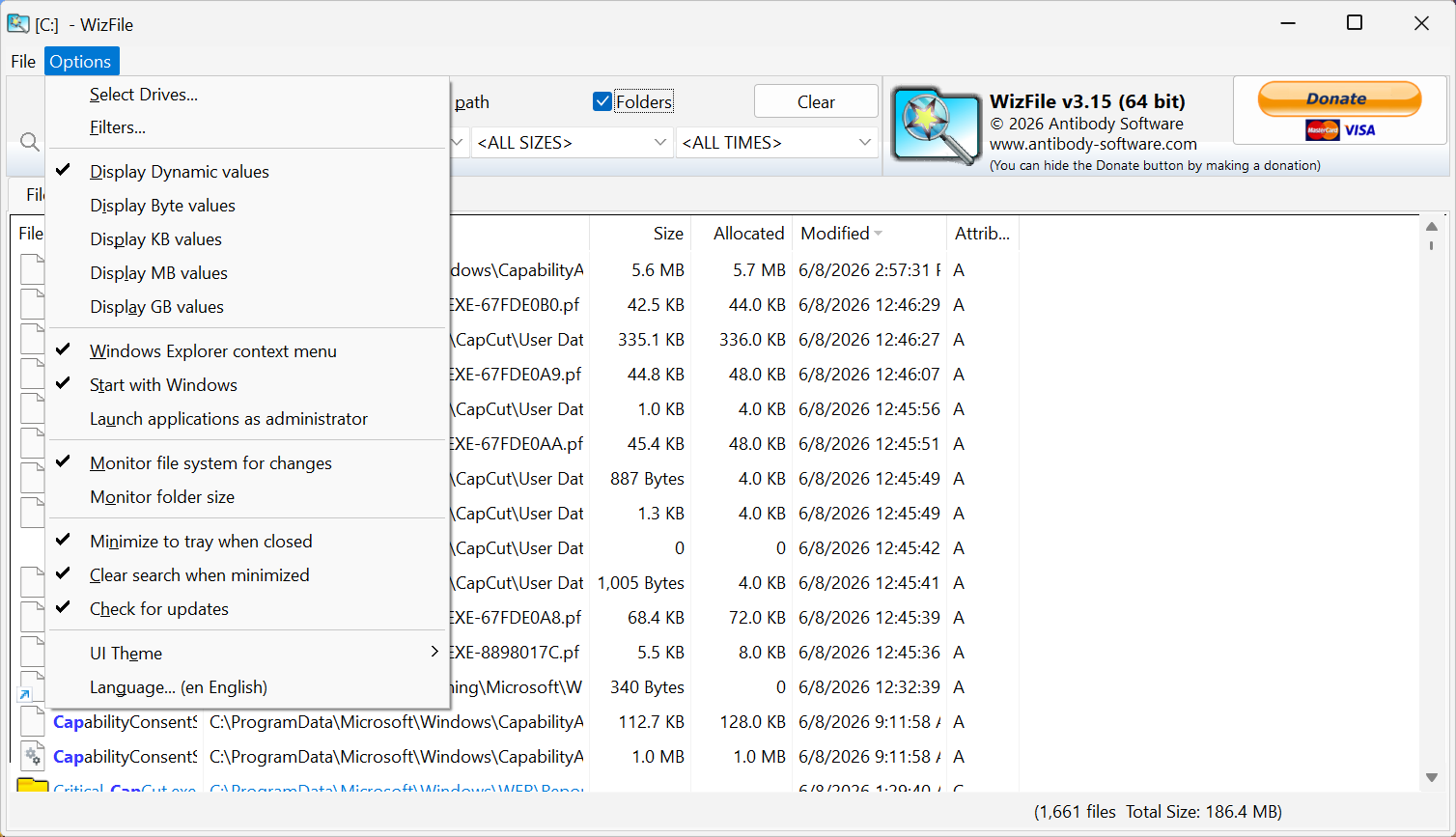
Task: Click the 1,005 Bytes size cell
Action: (x=640, y=583)
